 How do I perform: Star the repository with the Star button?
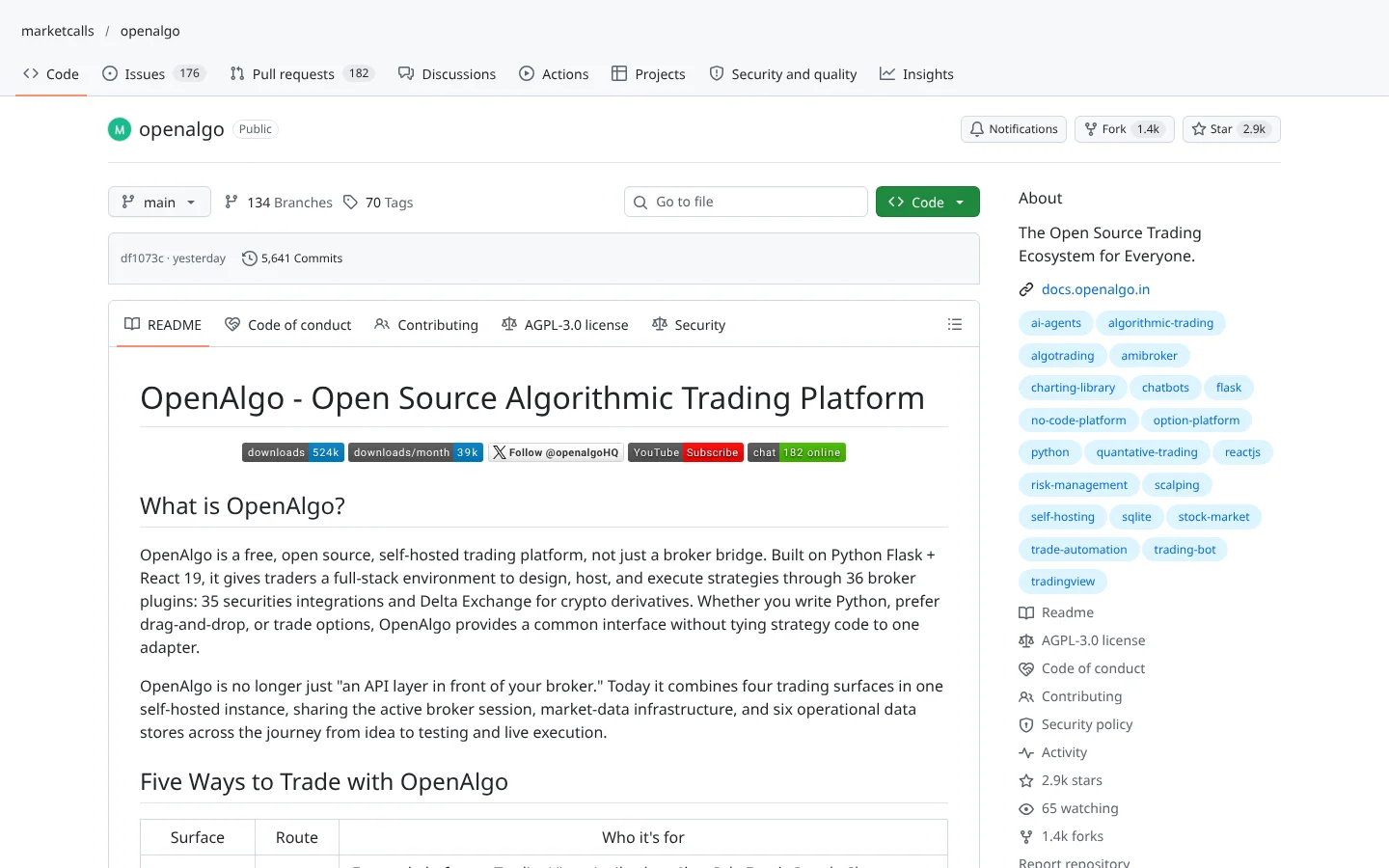pos(1232,129)
